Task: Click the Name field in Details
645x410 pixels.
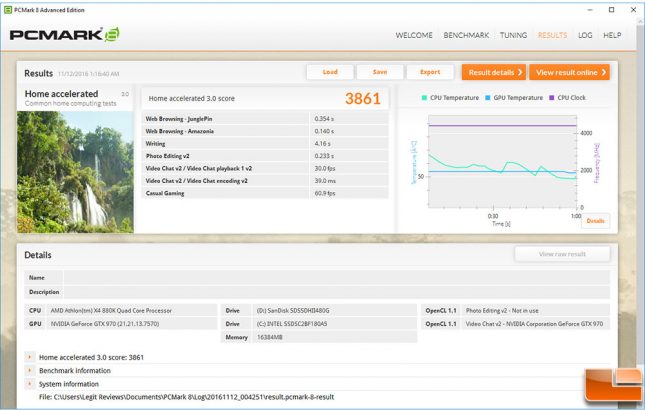Action: coord(336,278)
